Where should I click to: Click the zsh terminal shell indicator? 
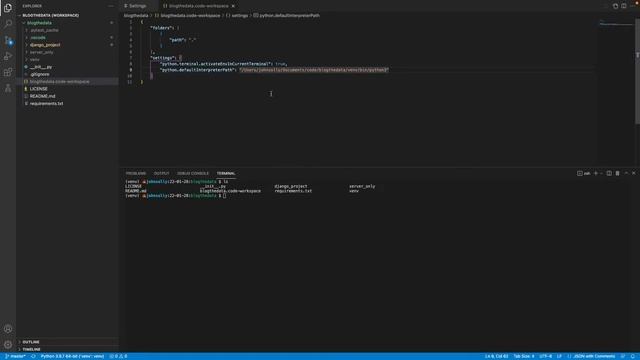(584, 173)
